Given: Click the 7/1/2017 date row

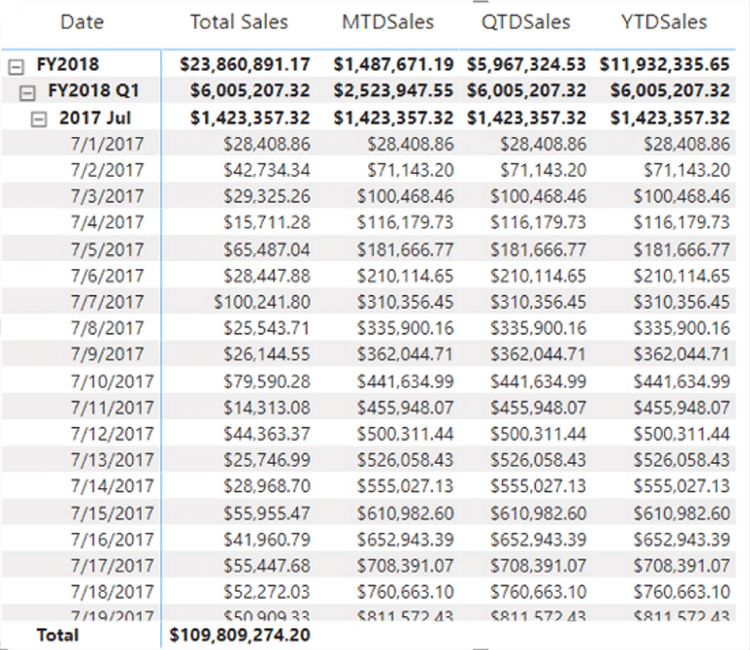Looking at the screenshot, I should [x=107, y=144].
